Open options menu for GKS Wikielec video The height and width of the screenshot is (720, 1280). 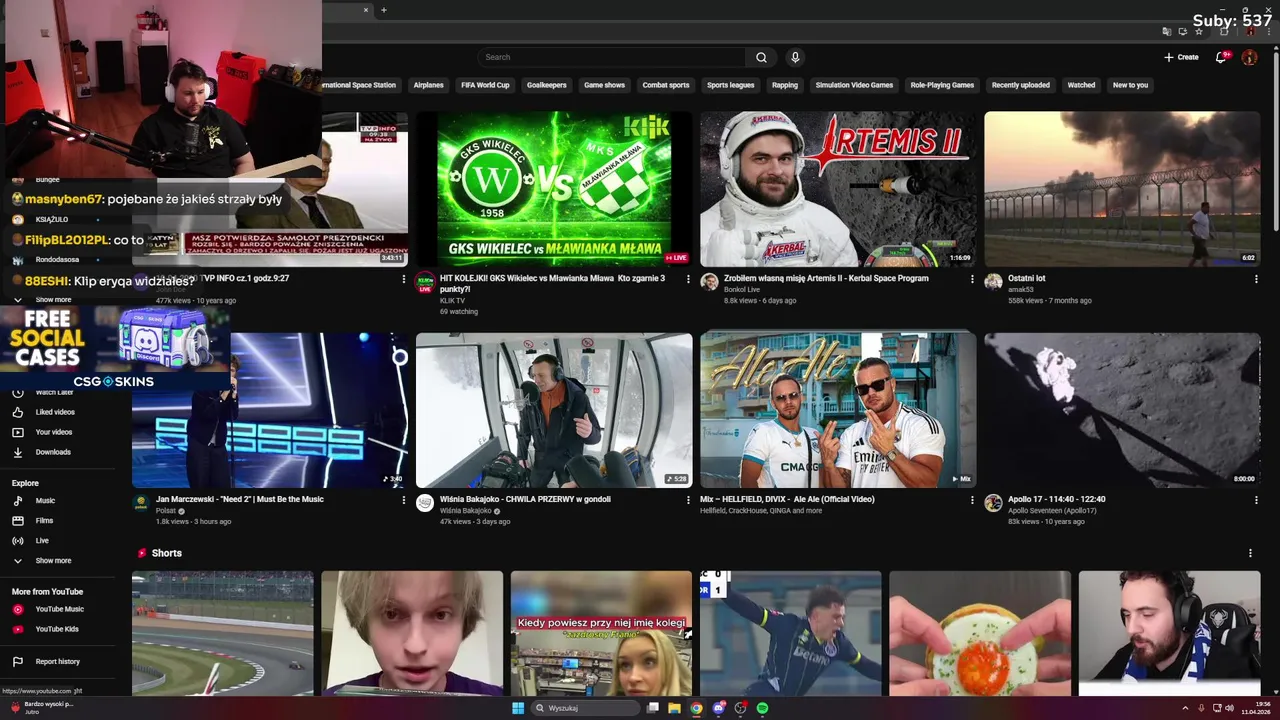tap(688, 279)
